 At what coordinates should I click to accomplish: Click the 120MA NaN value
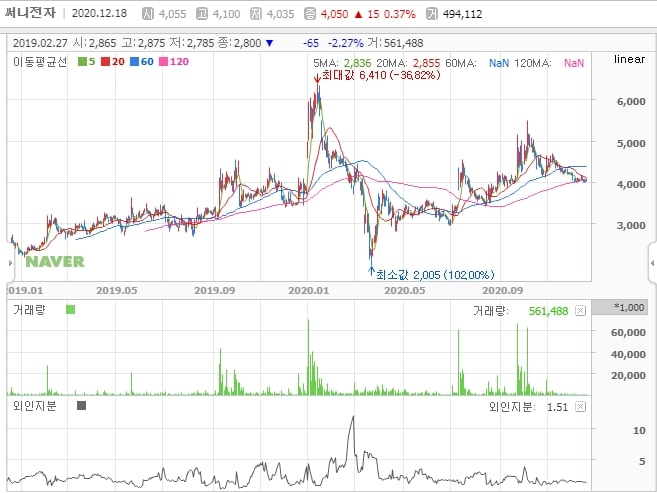574,63
